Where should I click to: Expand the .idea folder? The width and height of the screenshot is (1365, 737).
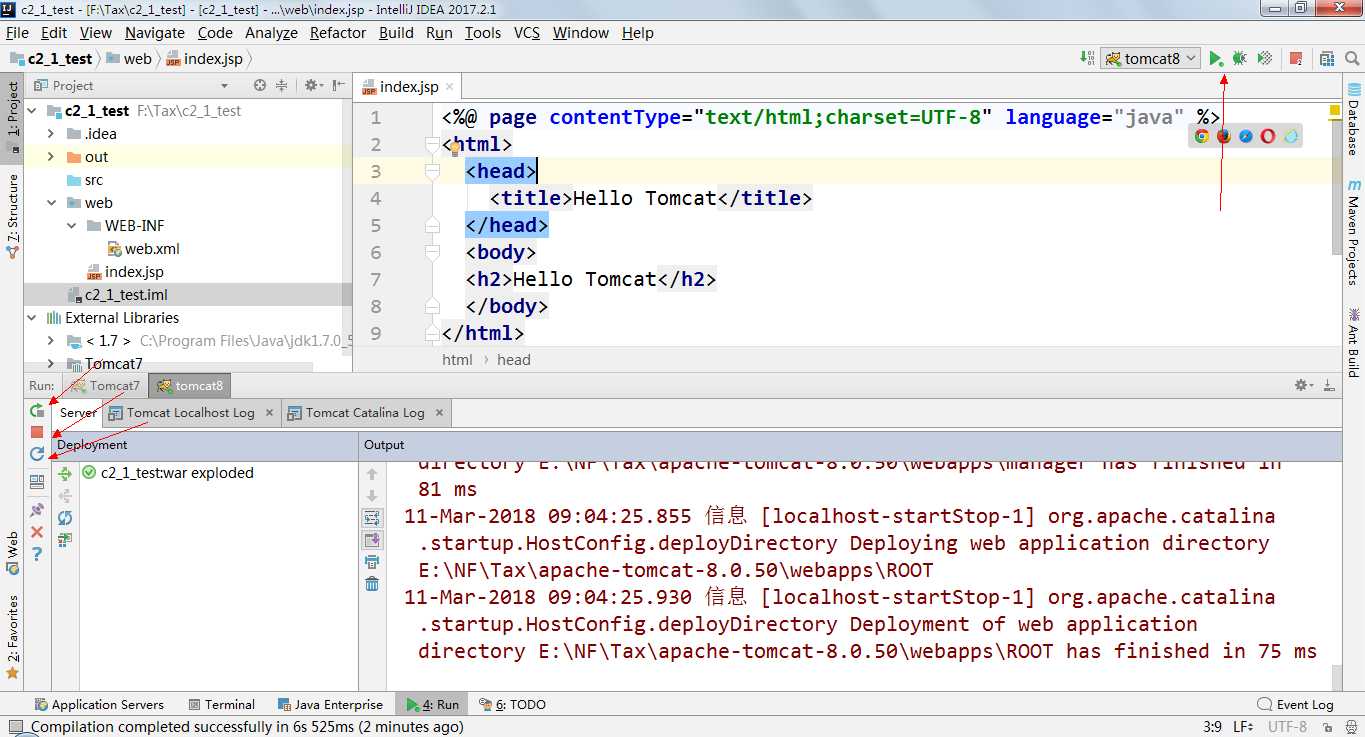click(x=52, y=134)
